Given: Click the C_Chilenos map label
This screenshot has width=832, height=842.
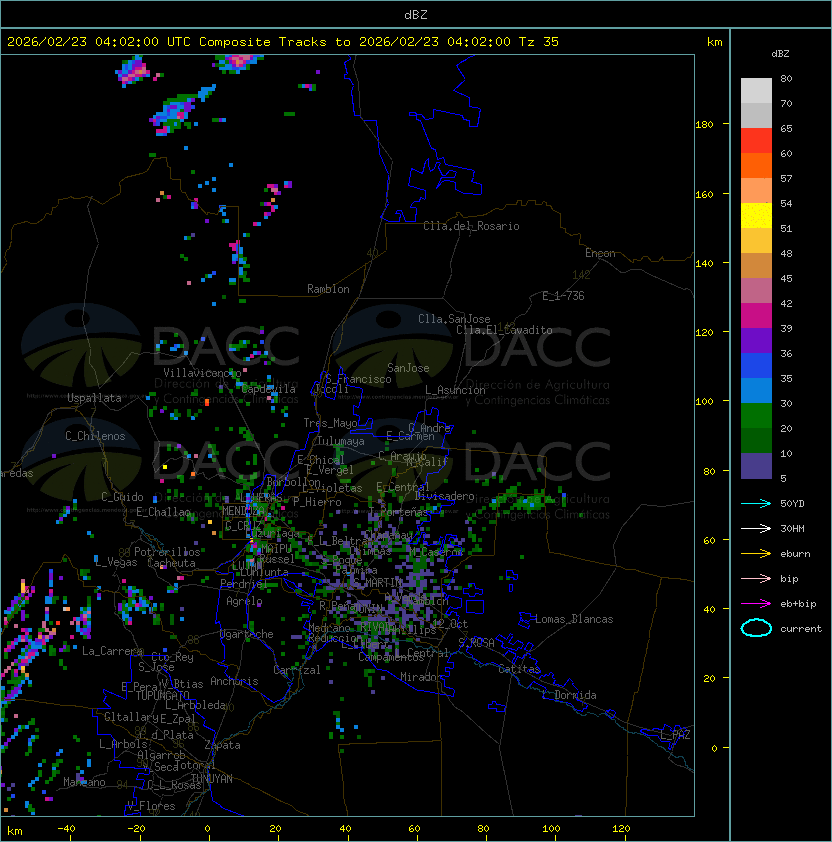Looking at the screenshot, I should coord(95,436).
